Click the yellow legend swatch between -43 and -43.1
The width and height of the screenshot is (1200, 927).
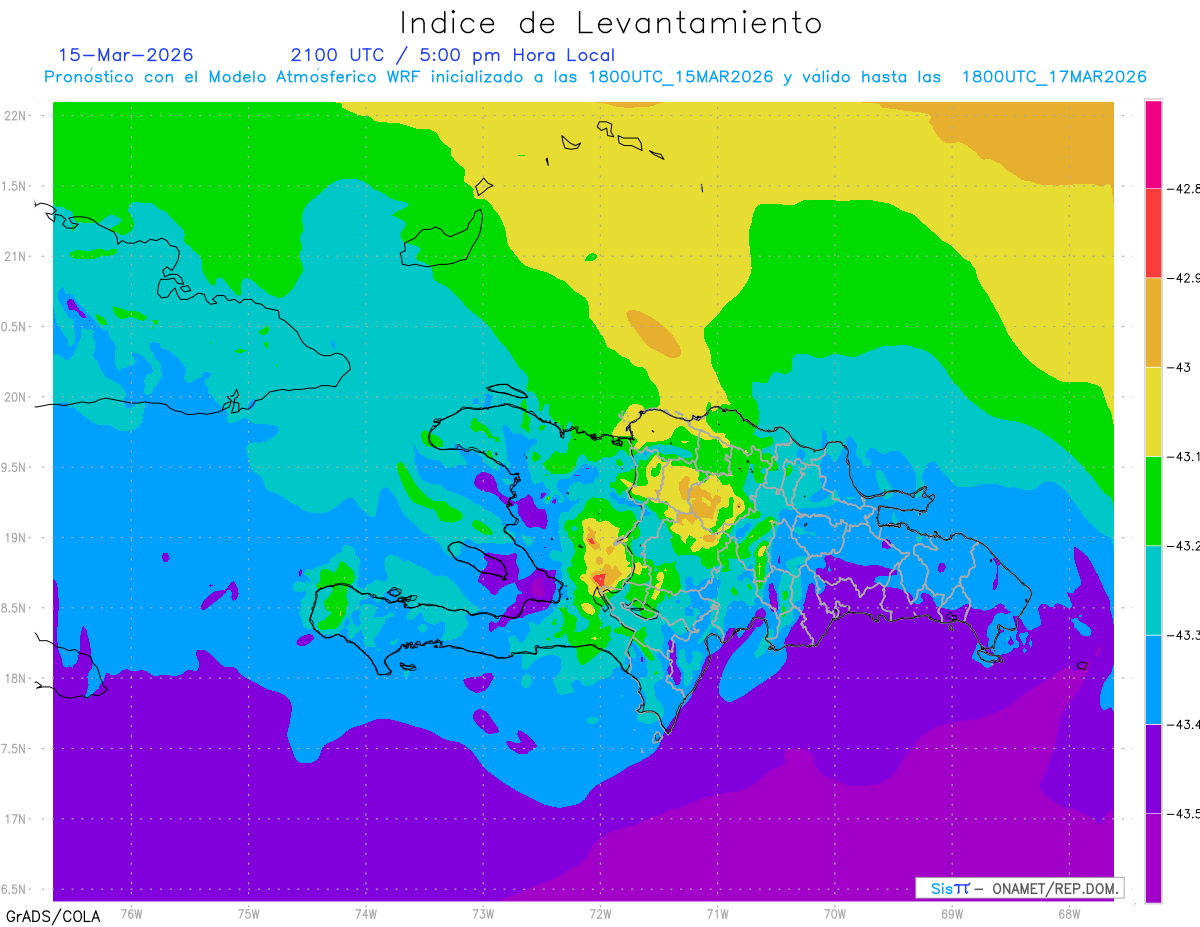(1153, 412)
